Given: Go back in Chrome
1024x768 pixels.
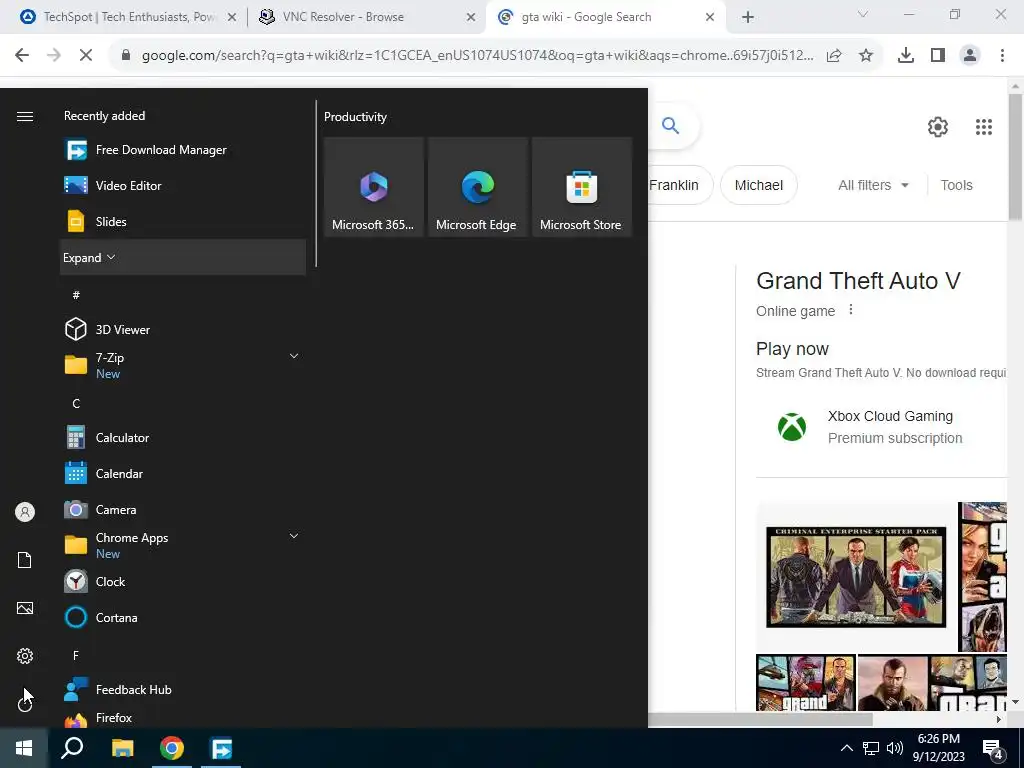Looking at the screenshot, I should (22, 56).
